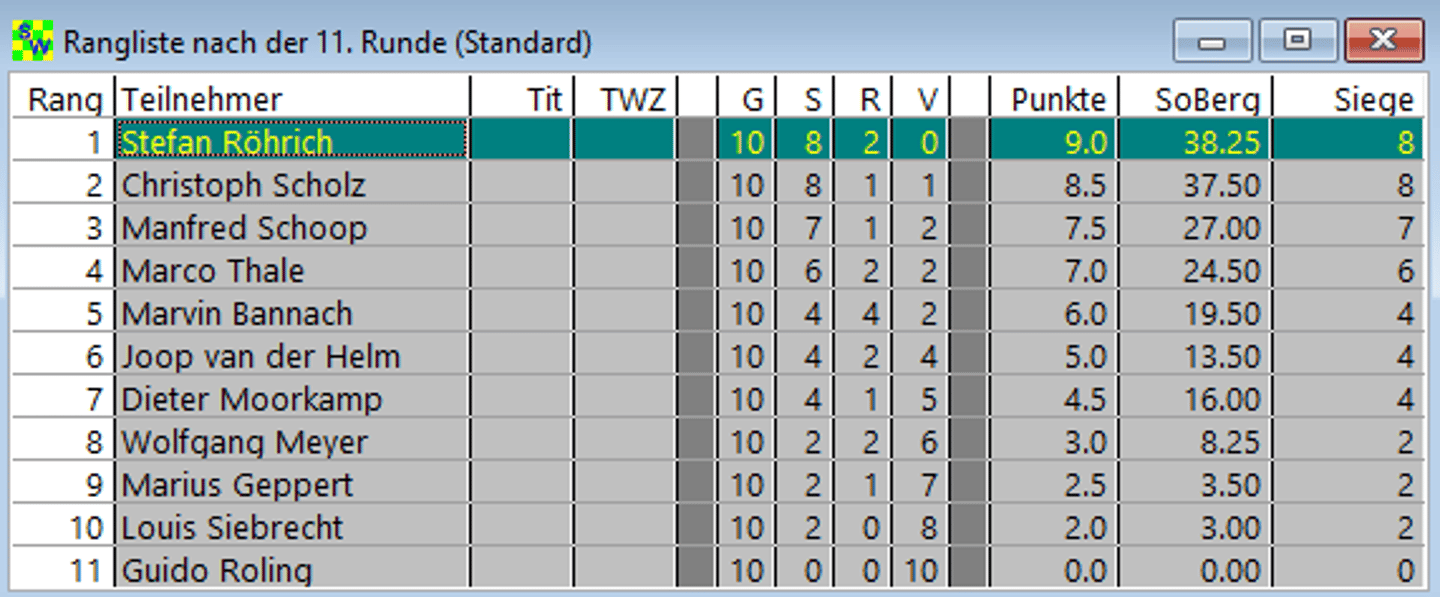The height and width of the screenshot is (597, 1440).
Task: Close the Rangliste window
Action: pyautogui.click(x=1383, y=41)
